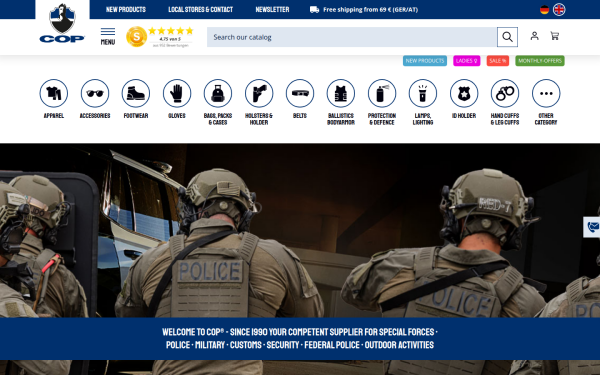Image resolution: width=600 pixels, height=375 pixels.
Task: Open the shopping cart icon
Action: pos(554,36)
